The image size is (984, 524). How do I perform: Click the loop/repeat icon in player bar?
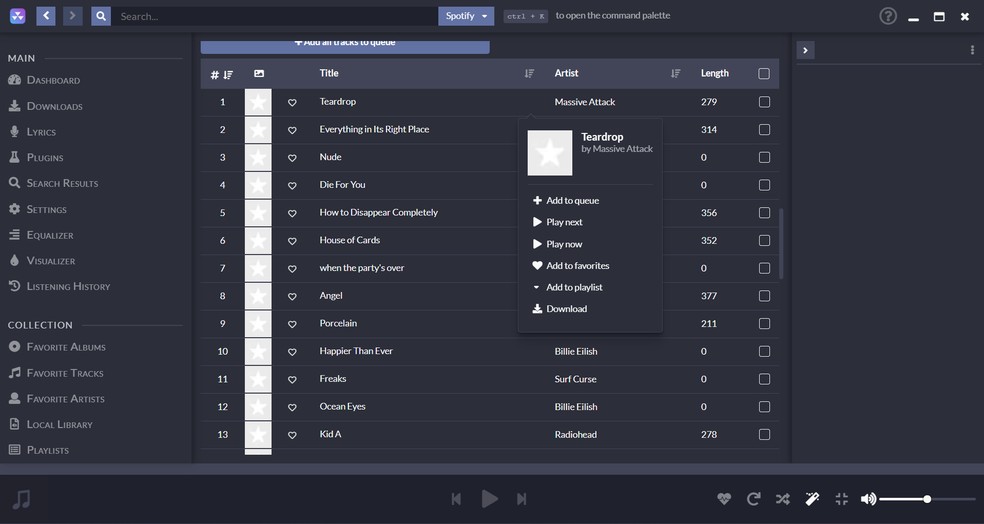click(x=754, y=499)
